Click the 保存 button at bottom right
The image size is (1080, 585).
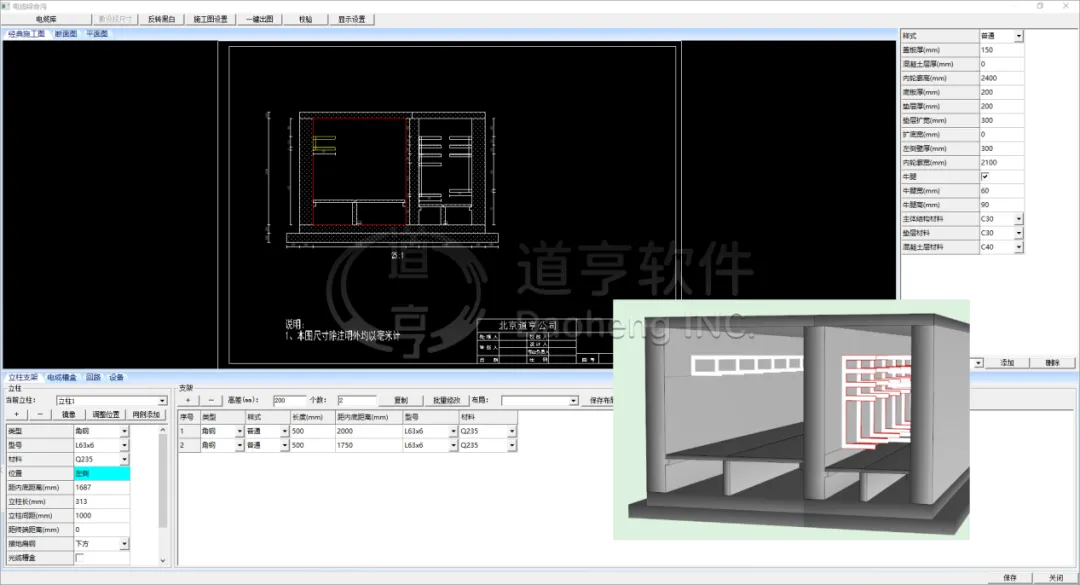point(1009,577)
